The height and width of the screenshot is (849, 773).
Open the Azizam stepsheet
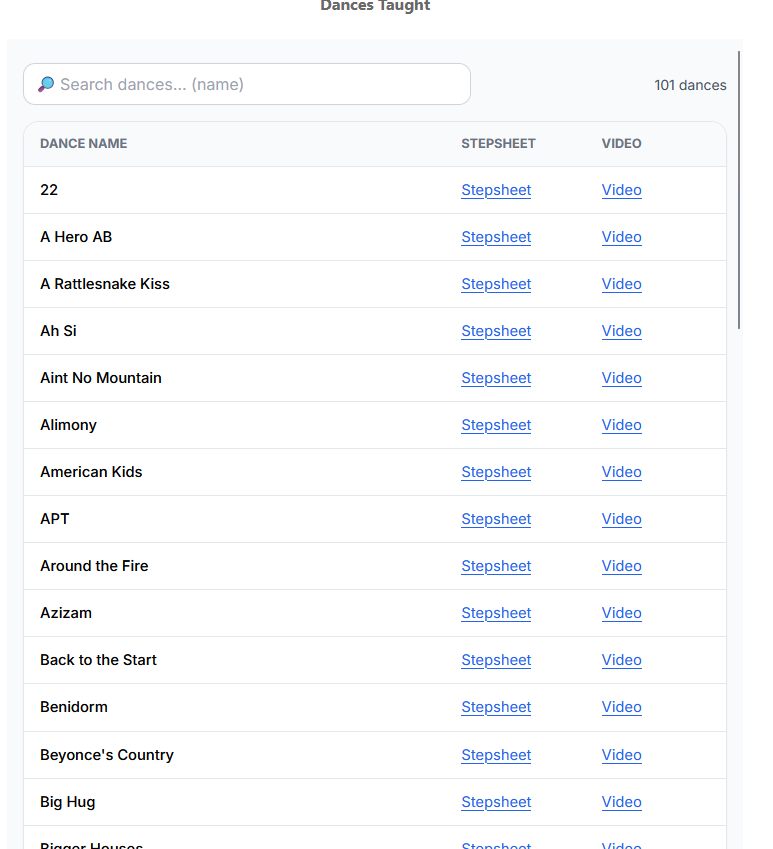pos(496,613)
